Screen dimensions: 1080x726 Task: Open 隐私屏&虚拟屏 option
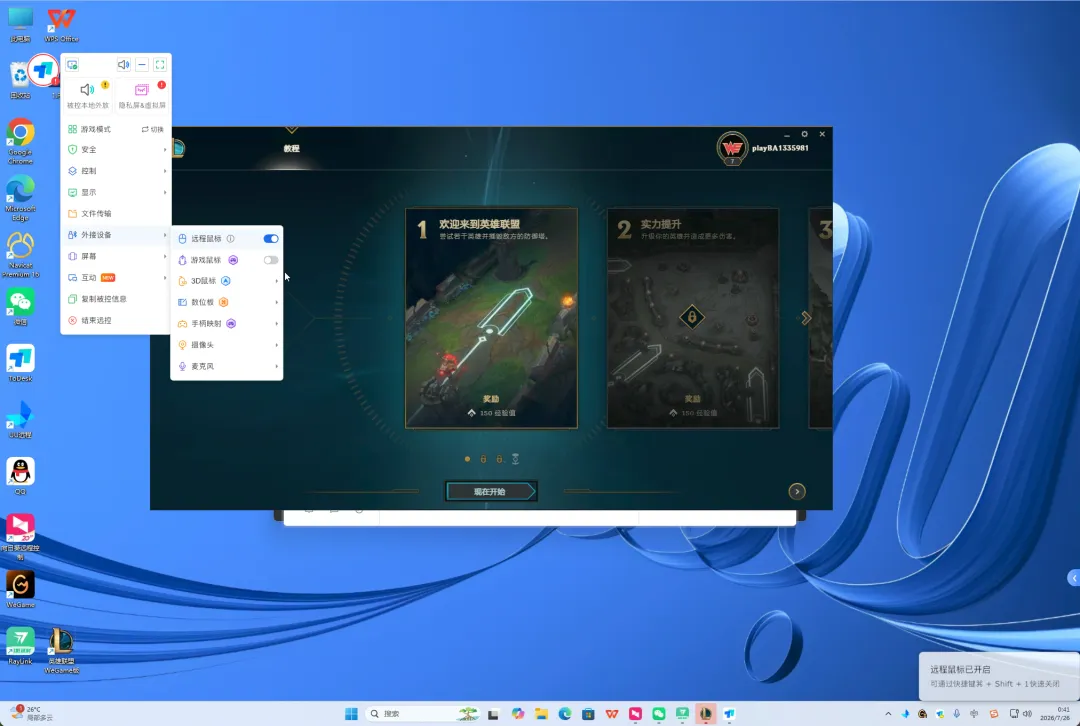pyautogui.click(x=142, y=95)
